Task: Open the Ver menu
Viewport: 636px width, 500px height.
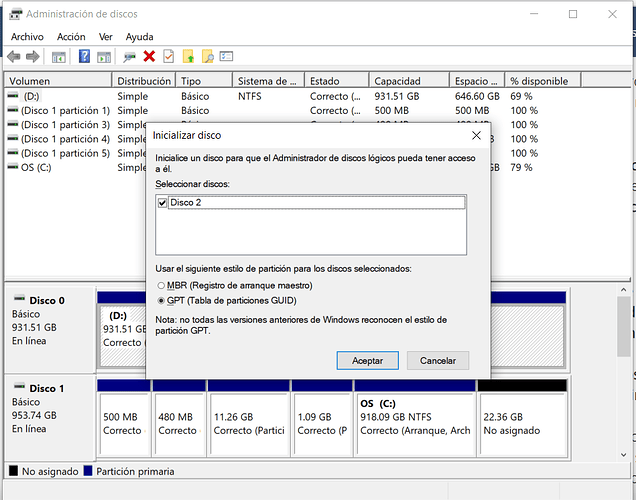Action: tap(105, 37)
